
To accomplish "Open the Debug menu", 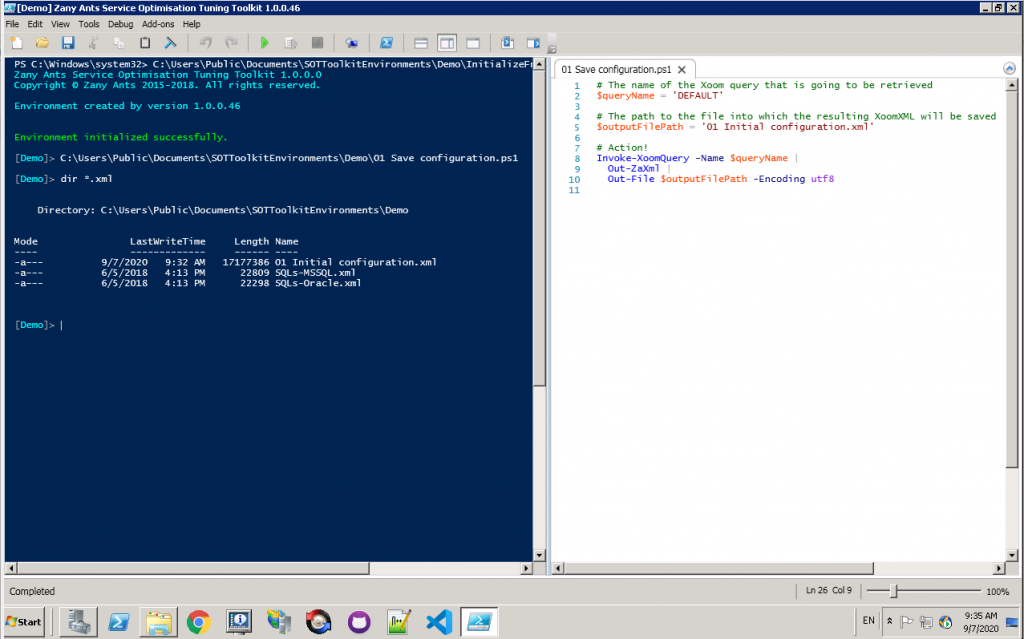I will [x=120, y=24].
